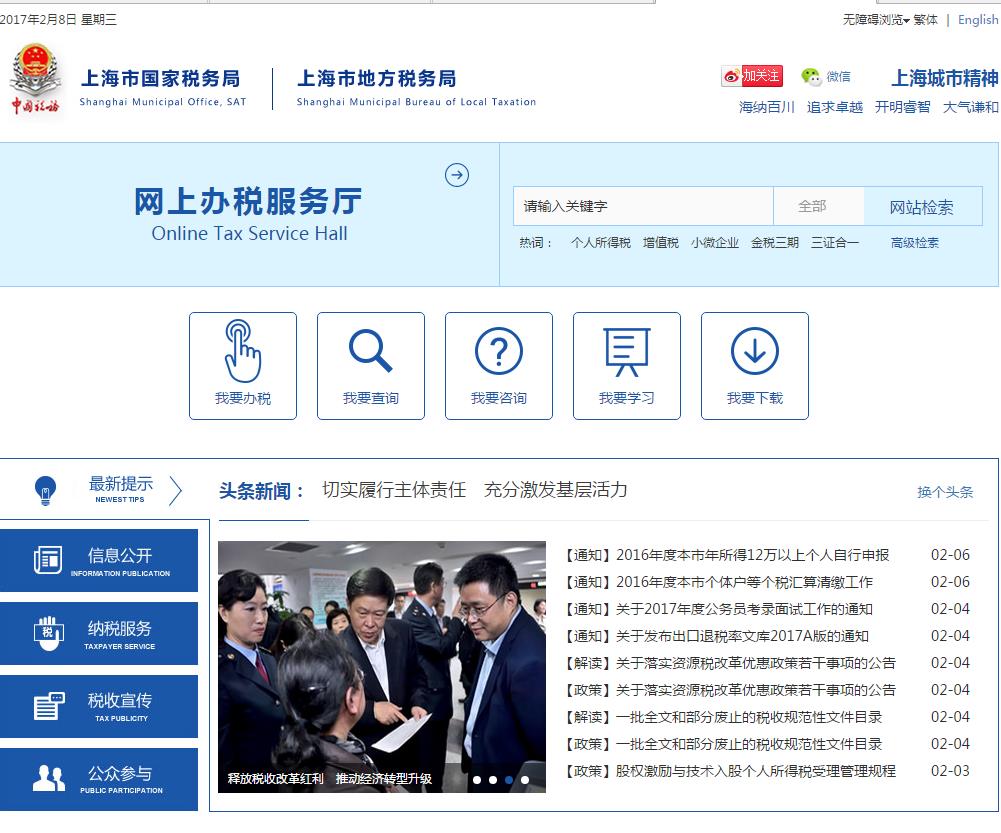Open 高级检索 advanced search link
Screen dimensions: 1001x833
pyautogui.click(x=915, y=243)
